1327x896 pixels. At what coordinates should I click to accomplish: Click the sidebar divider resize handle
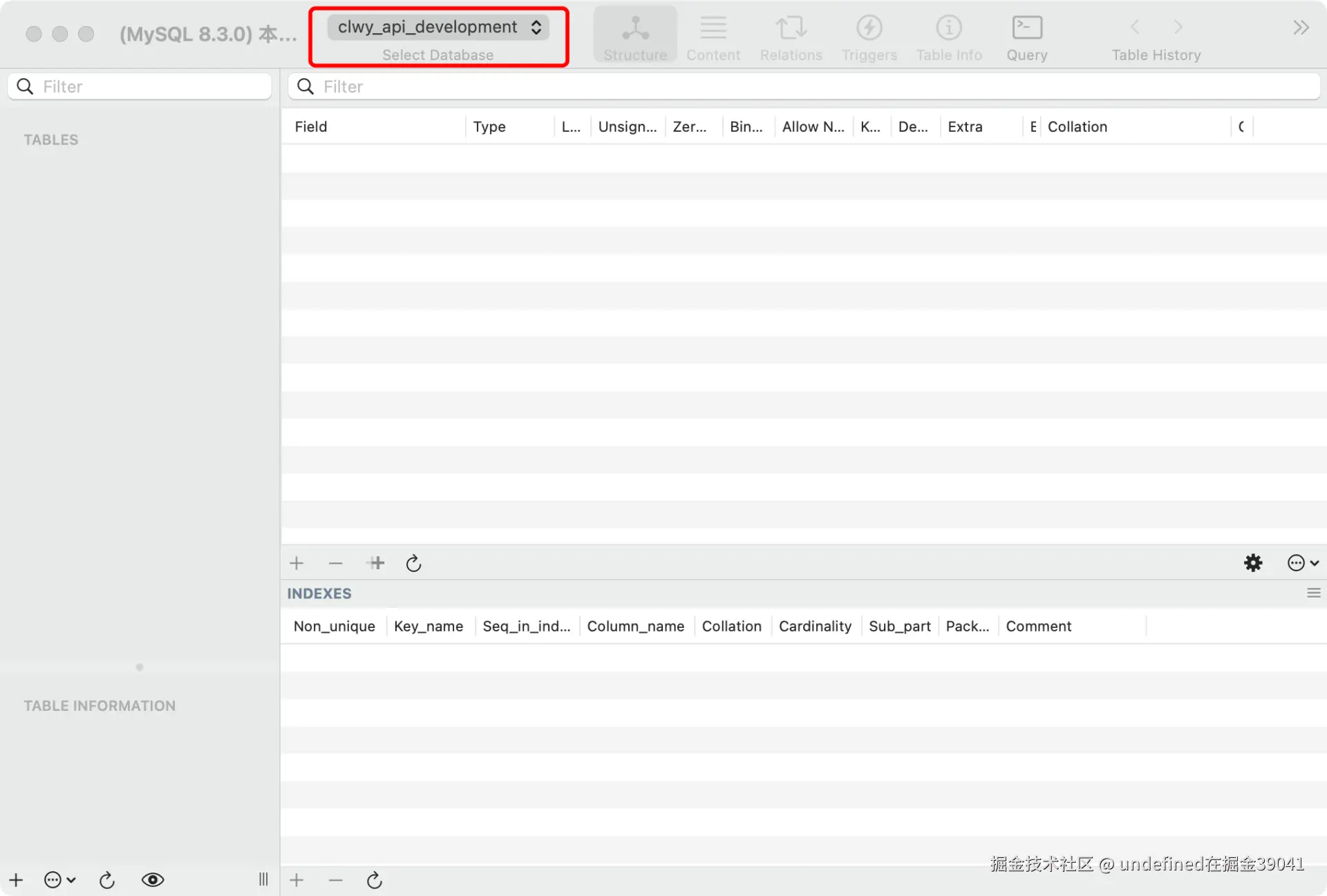tap(263, 879)
